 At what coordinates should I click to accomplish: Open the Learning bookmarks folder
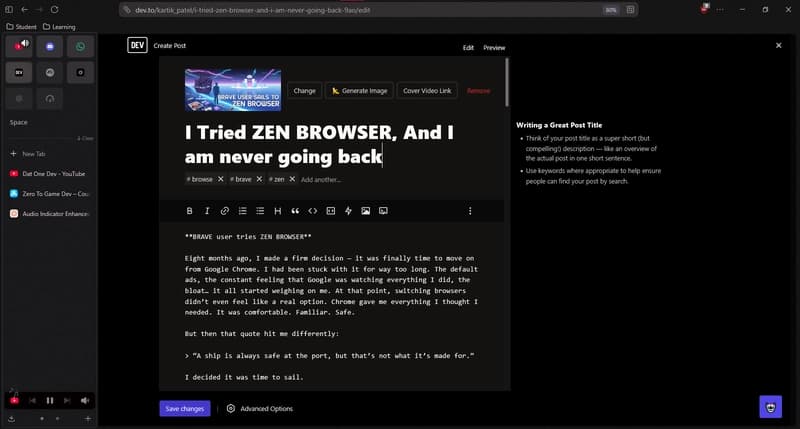tap(59, 27)
